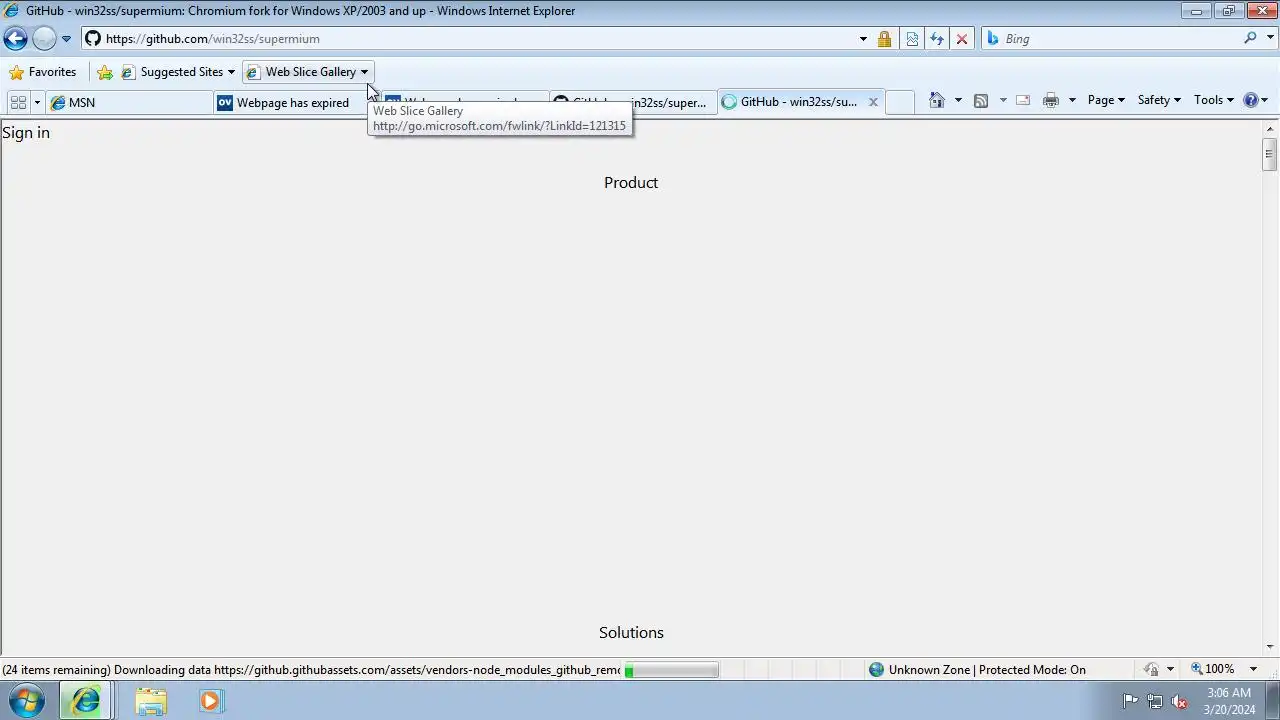Click the Sign in link on page
Viewport: 1280px width, 720px height.
(26, 133)
